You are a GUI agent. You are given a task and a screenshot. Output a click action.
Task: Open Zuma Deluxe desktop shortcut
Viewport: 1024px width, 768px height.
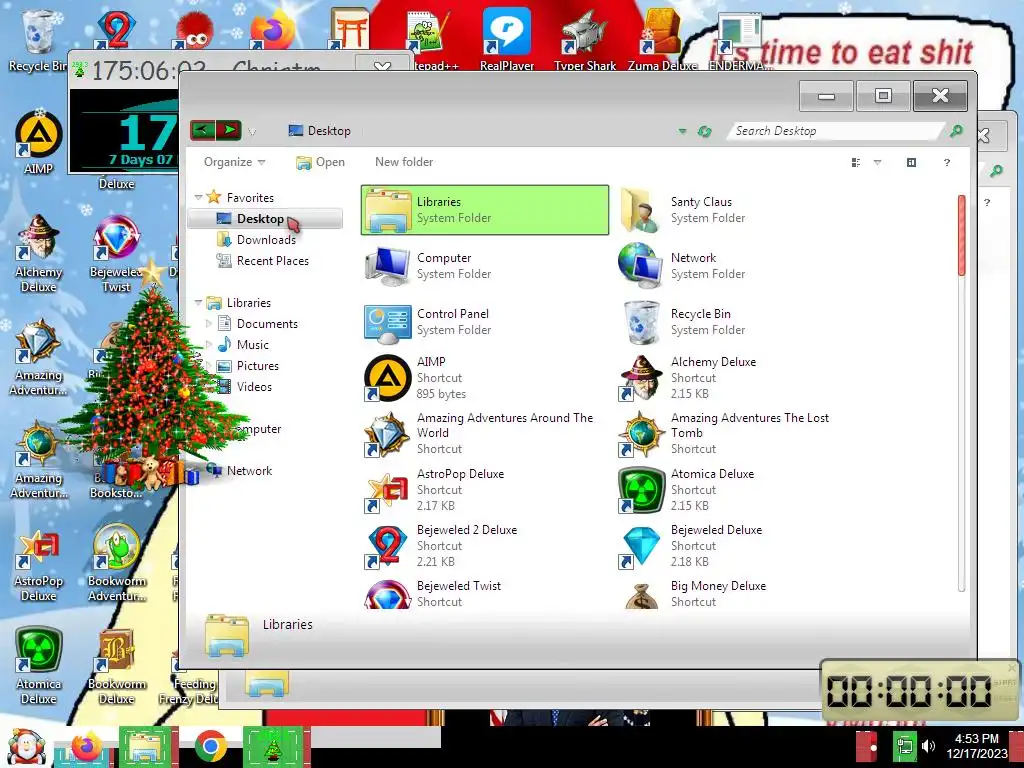pyautogui.click(x=662, y=38)
